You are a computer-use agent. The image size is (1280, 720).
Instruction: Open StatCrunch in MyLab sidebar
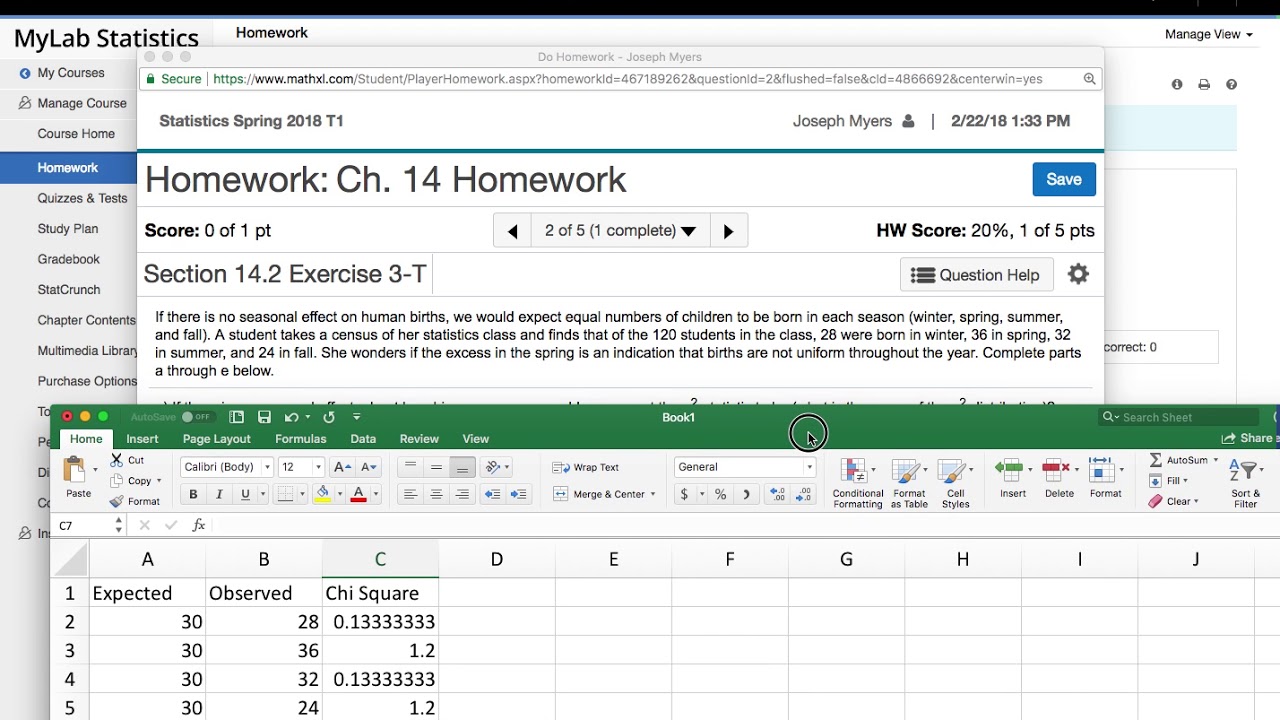click(x=69, y=290)
